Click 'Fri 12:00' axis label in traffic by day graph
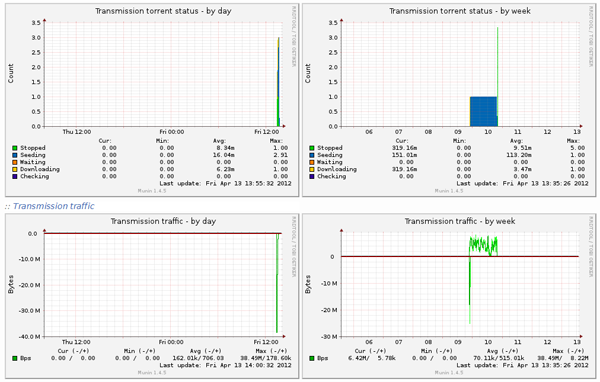 pyautogui.click(x=266, y=342)
